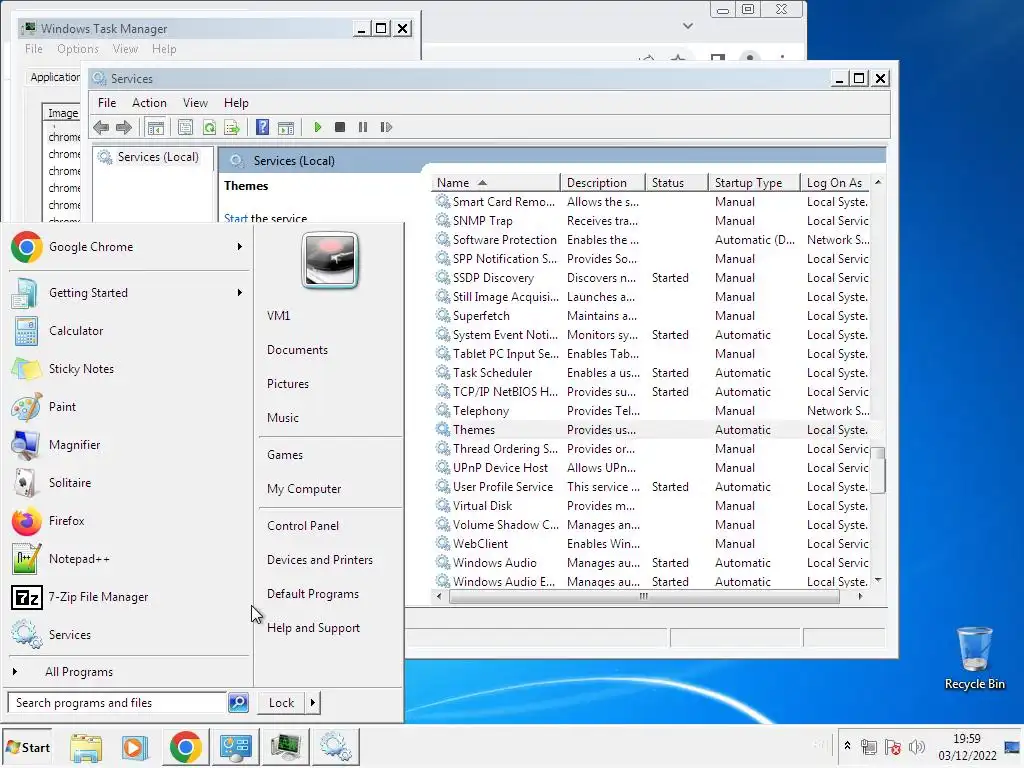Start the selected service with the play icon
Viewport: 1024px width, 768px height.
click(317, 127)
